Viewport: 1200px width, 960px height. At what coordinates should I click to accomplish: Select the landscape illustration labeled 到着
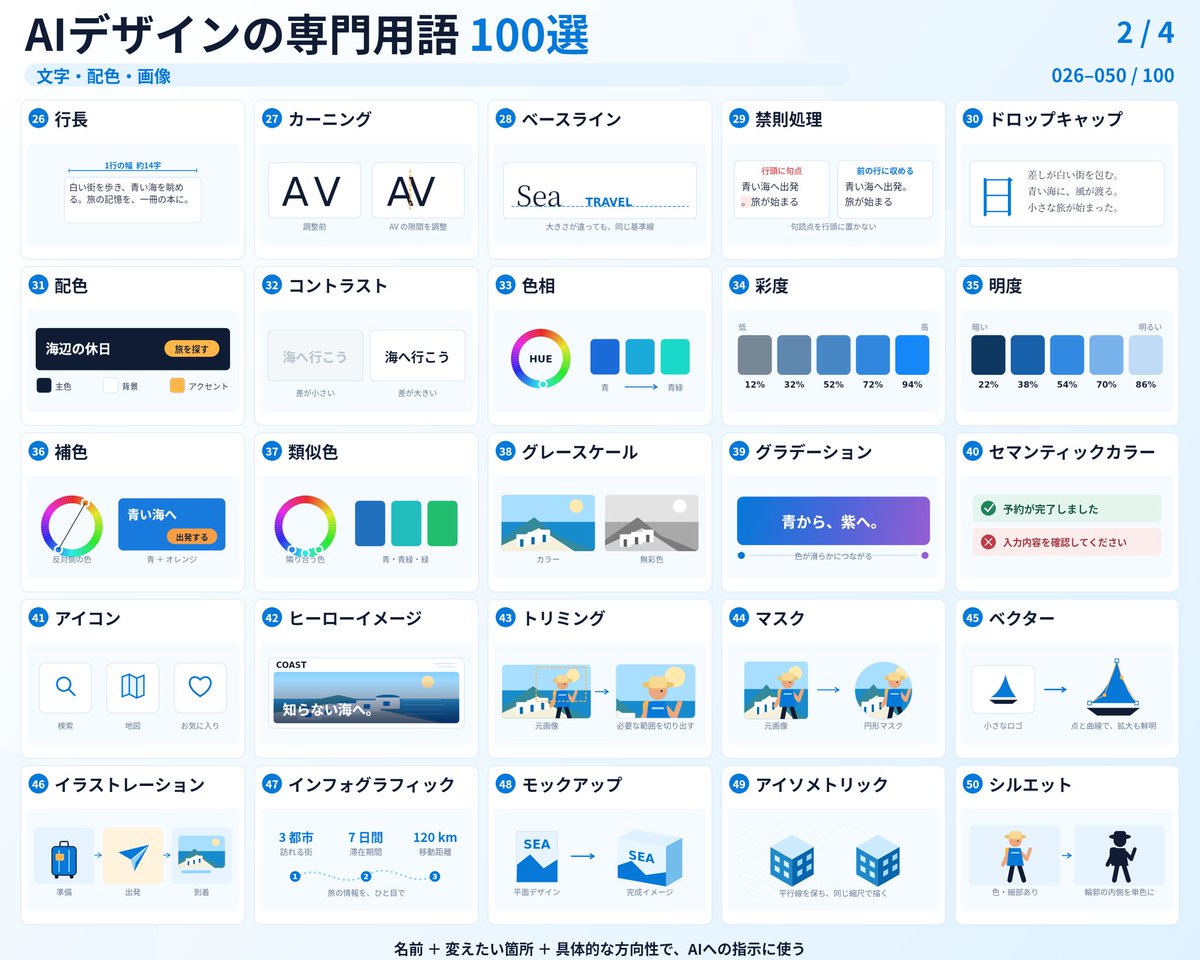[201, 856]
